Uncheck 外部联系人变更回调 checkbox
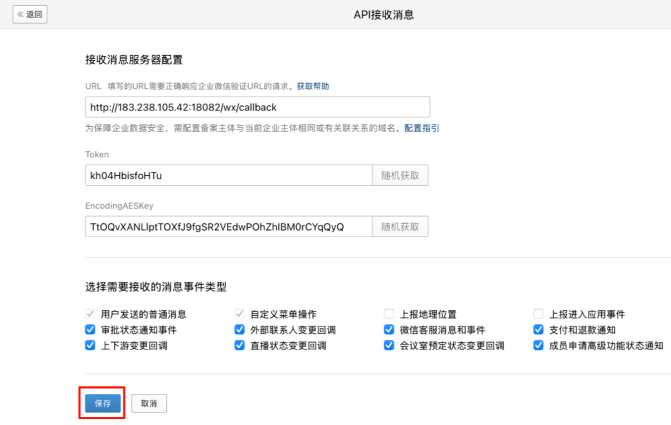Viewport: 671px width, 425px height. (x=240, y=329)
